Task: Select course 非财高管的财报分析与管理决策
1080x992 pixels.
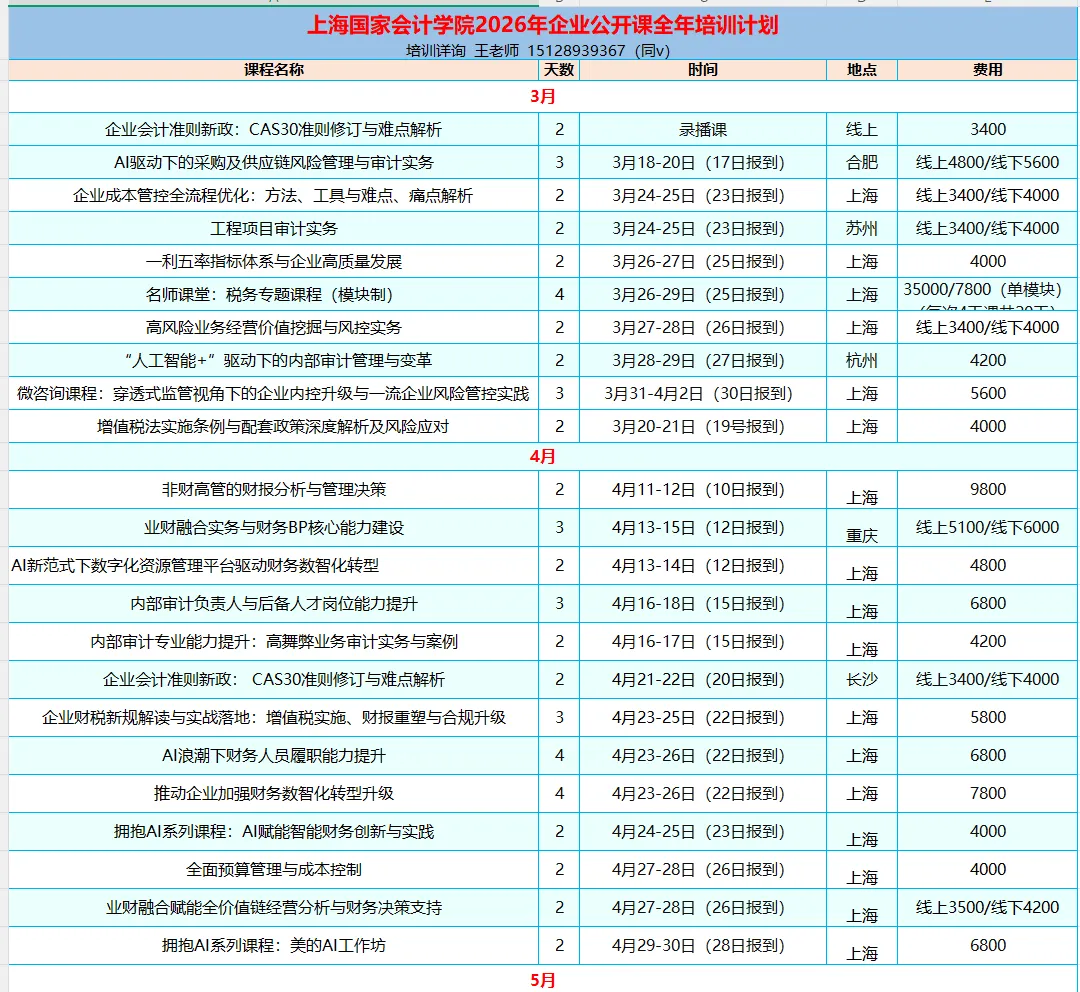Action: [273, 490]
